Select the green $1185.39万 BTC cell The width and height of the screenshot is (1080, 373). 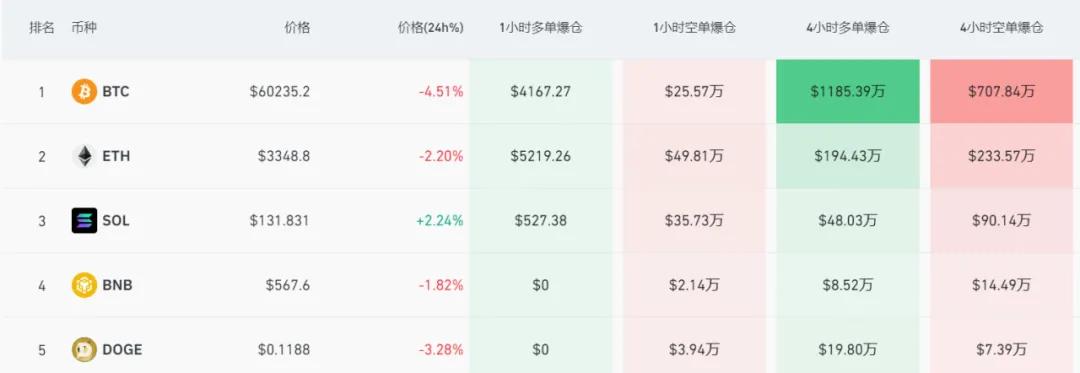pos(848,92)
